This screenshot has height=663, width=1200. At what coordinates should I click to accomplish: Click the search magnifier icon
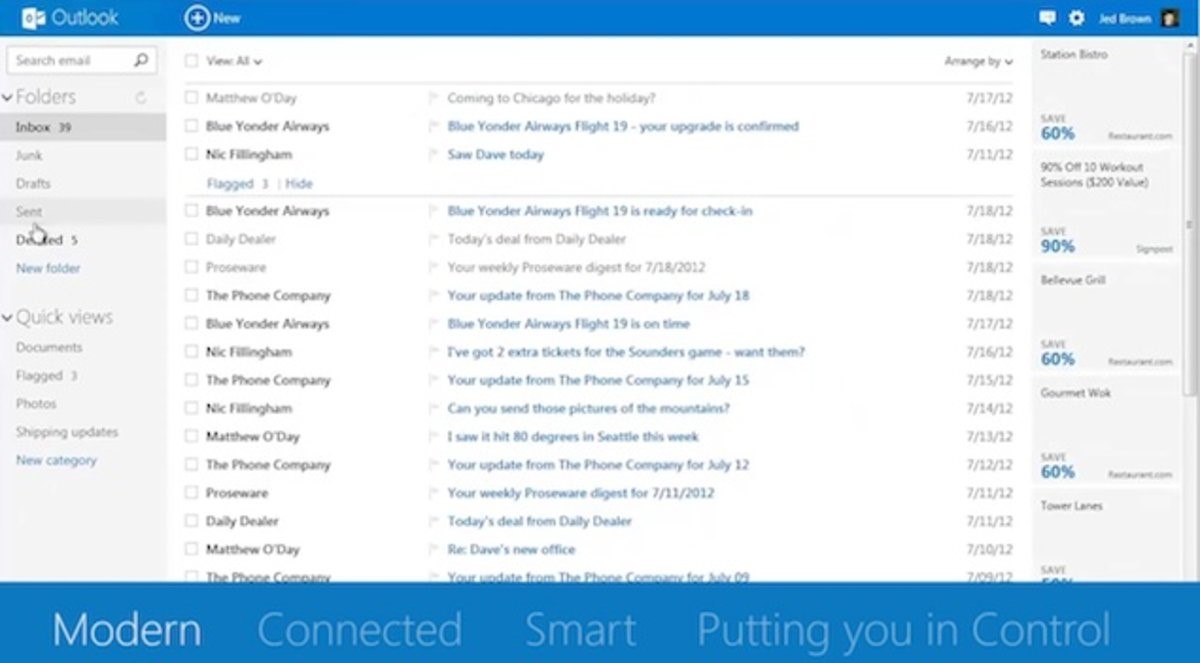[x=141, y=60]
